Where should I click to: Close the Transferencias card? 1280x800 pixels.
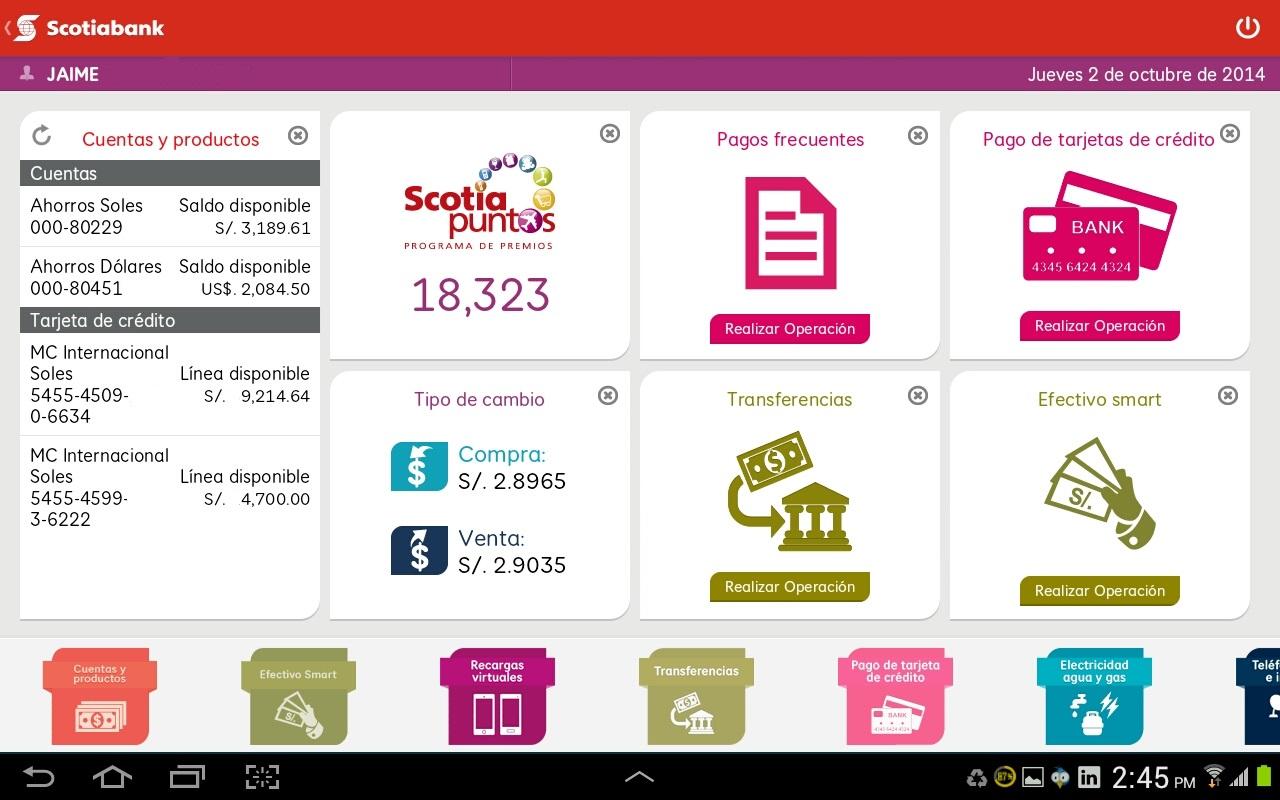[918, 395]
